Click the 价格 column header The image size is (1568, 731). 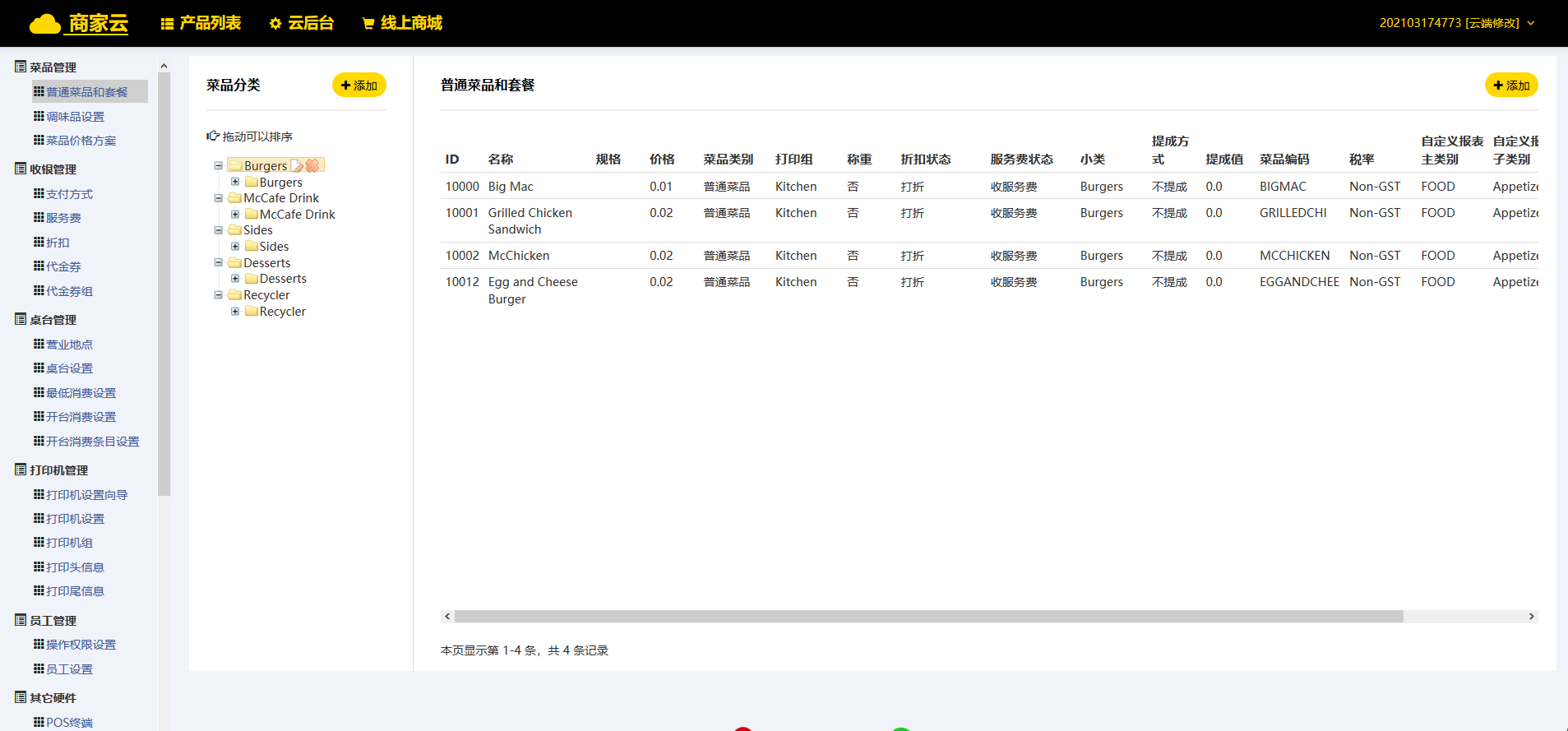click(x=662, y=160)
